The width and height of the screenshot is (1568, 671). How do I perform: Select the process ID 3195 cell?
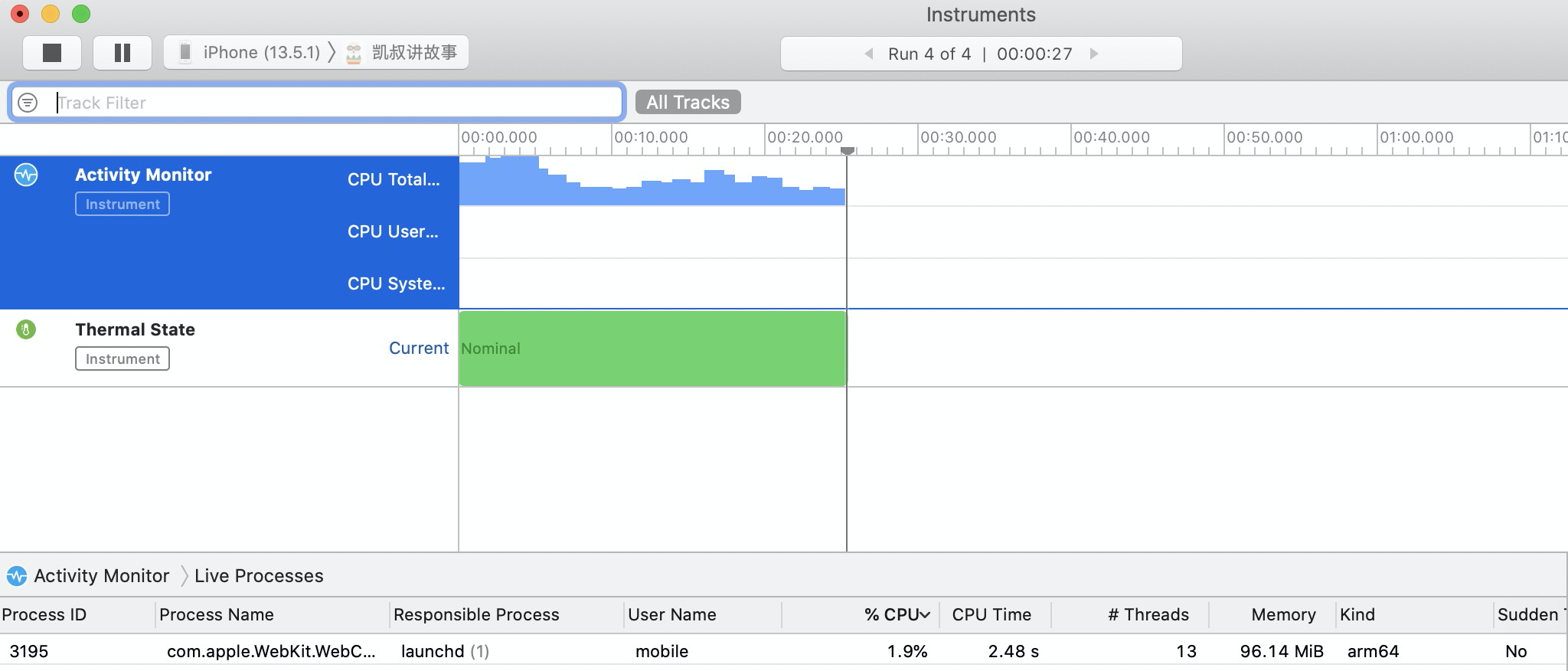(29, 651)
